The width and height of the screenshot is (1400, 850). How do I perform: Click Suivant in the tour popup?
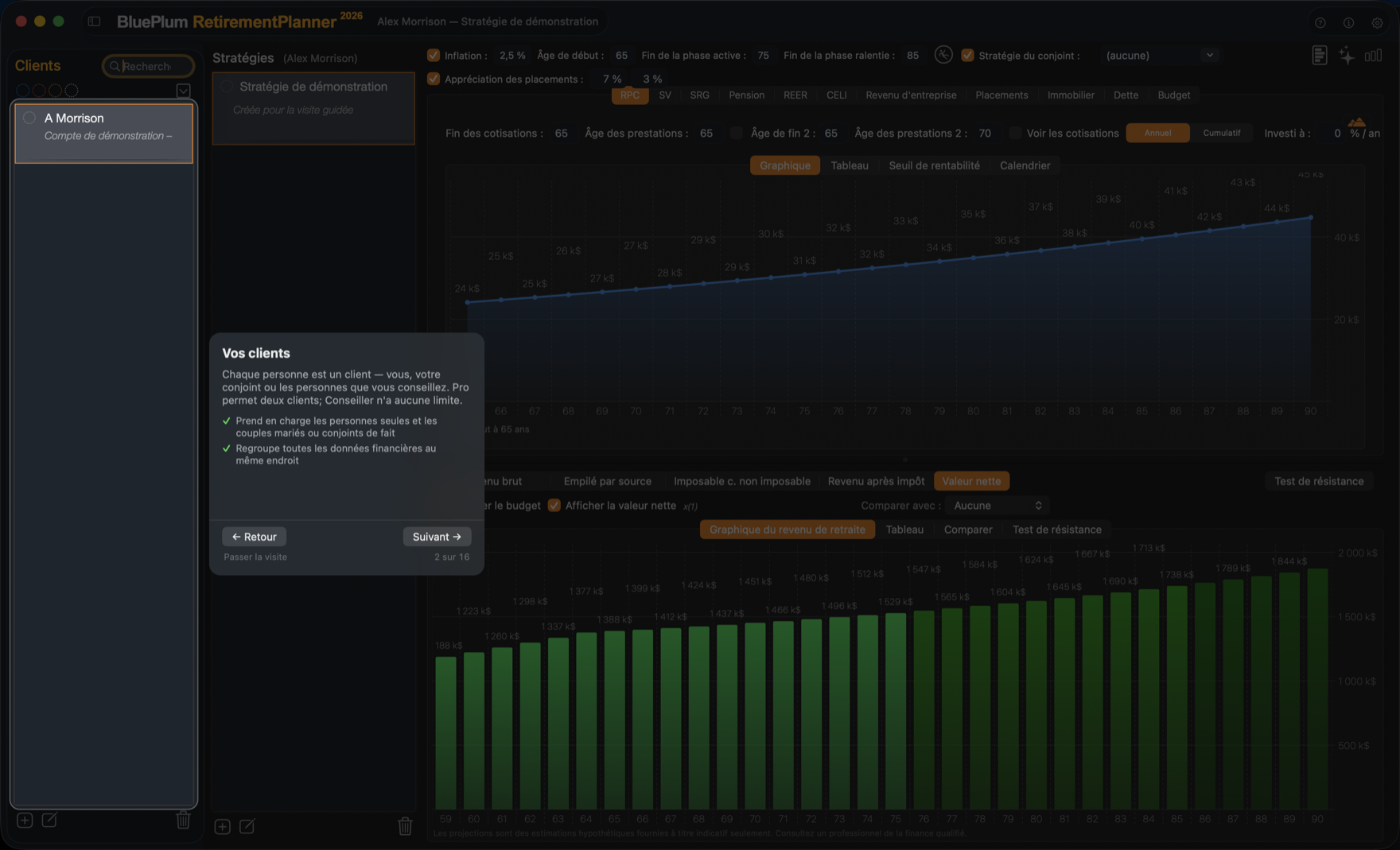tap(437, 537)
